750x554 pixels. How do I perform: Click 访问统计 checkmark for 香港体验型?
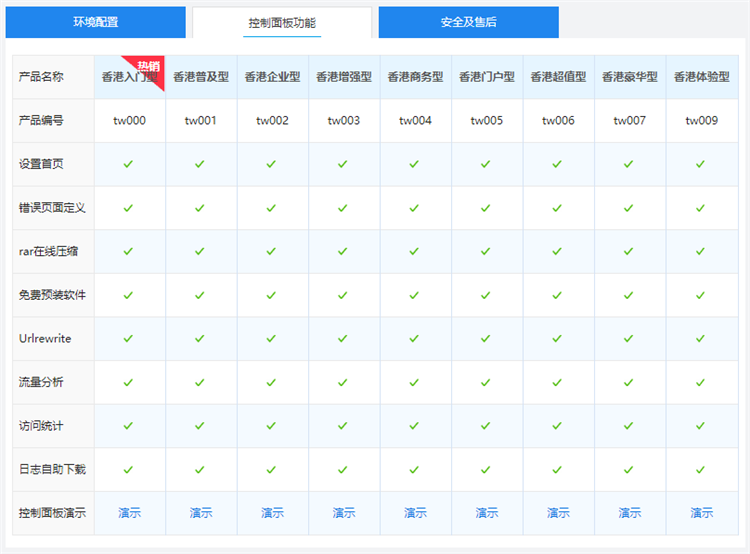[x=701, y=425]
